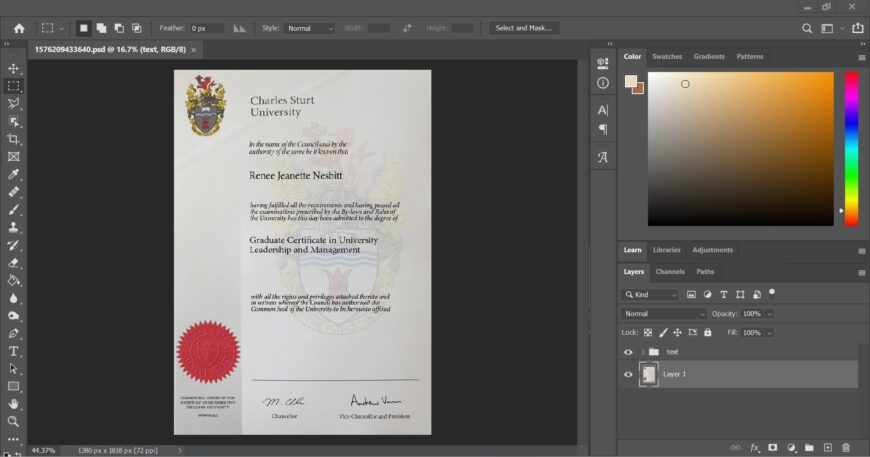Switch to the Channels tab

670,272
